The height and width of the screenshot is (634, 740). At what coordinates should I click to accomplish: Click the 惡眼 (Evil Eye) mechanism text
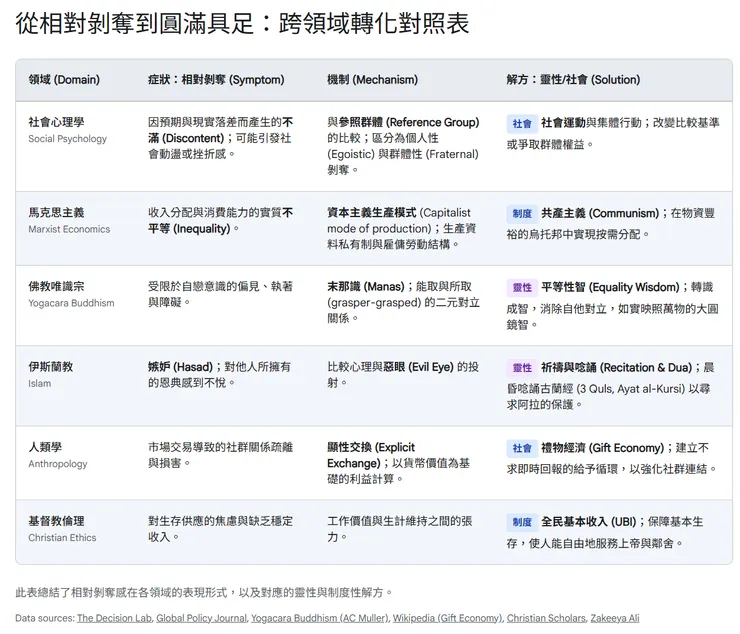419,367
